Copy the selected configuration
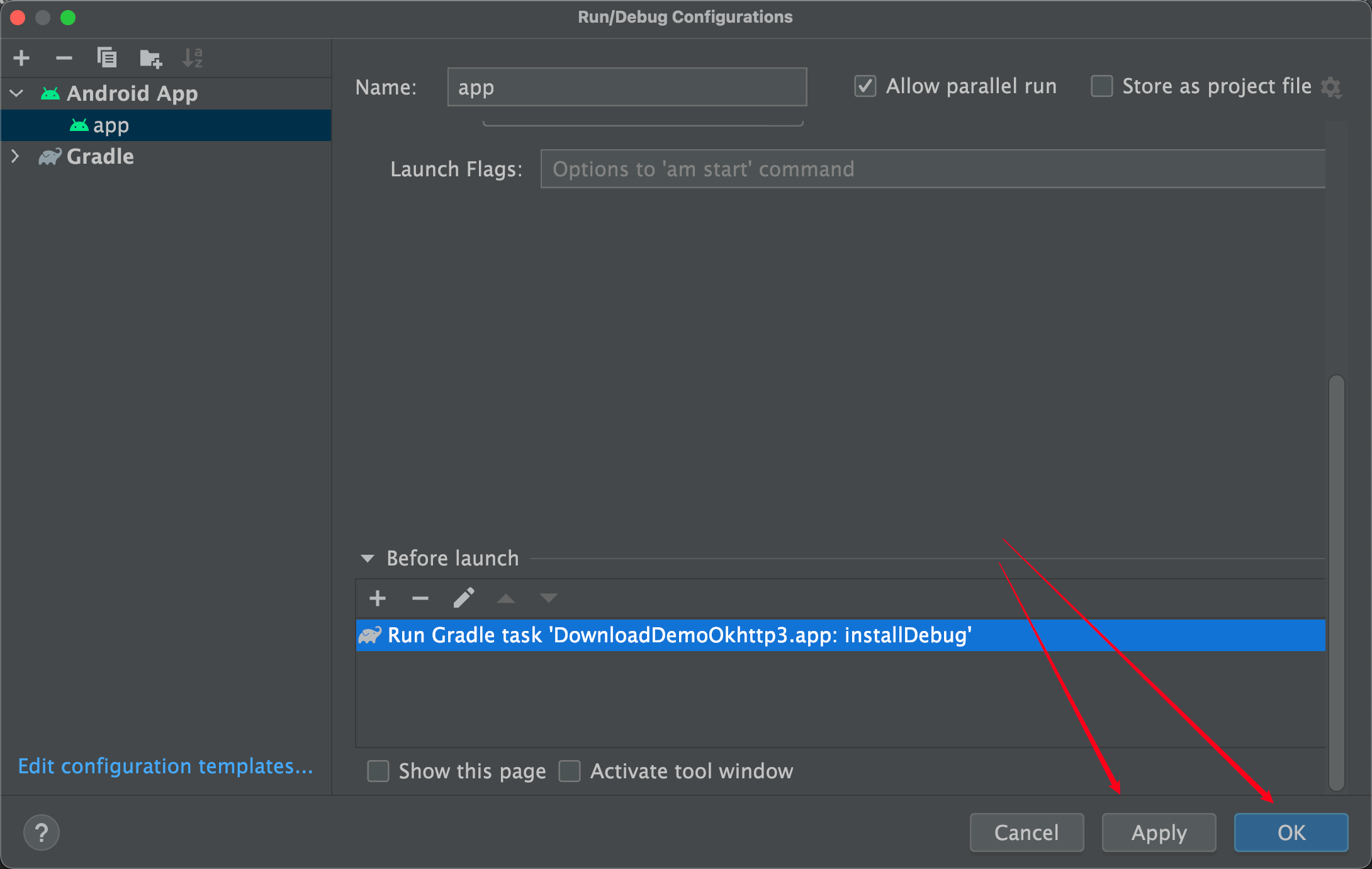The width and height of the screenshot is (1372, 869). click(107, 58)
